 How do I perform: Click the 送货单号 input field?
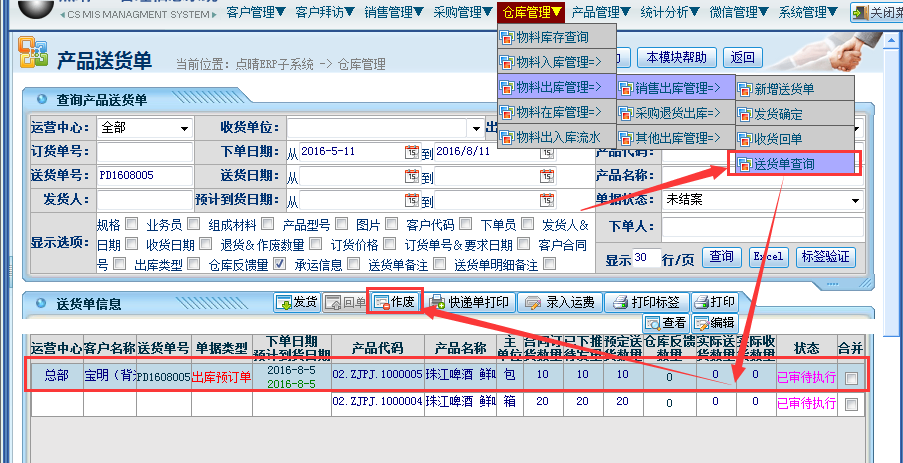coord(144,176)
